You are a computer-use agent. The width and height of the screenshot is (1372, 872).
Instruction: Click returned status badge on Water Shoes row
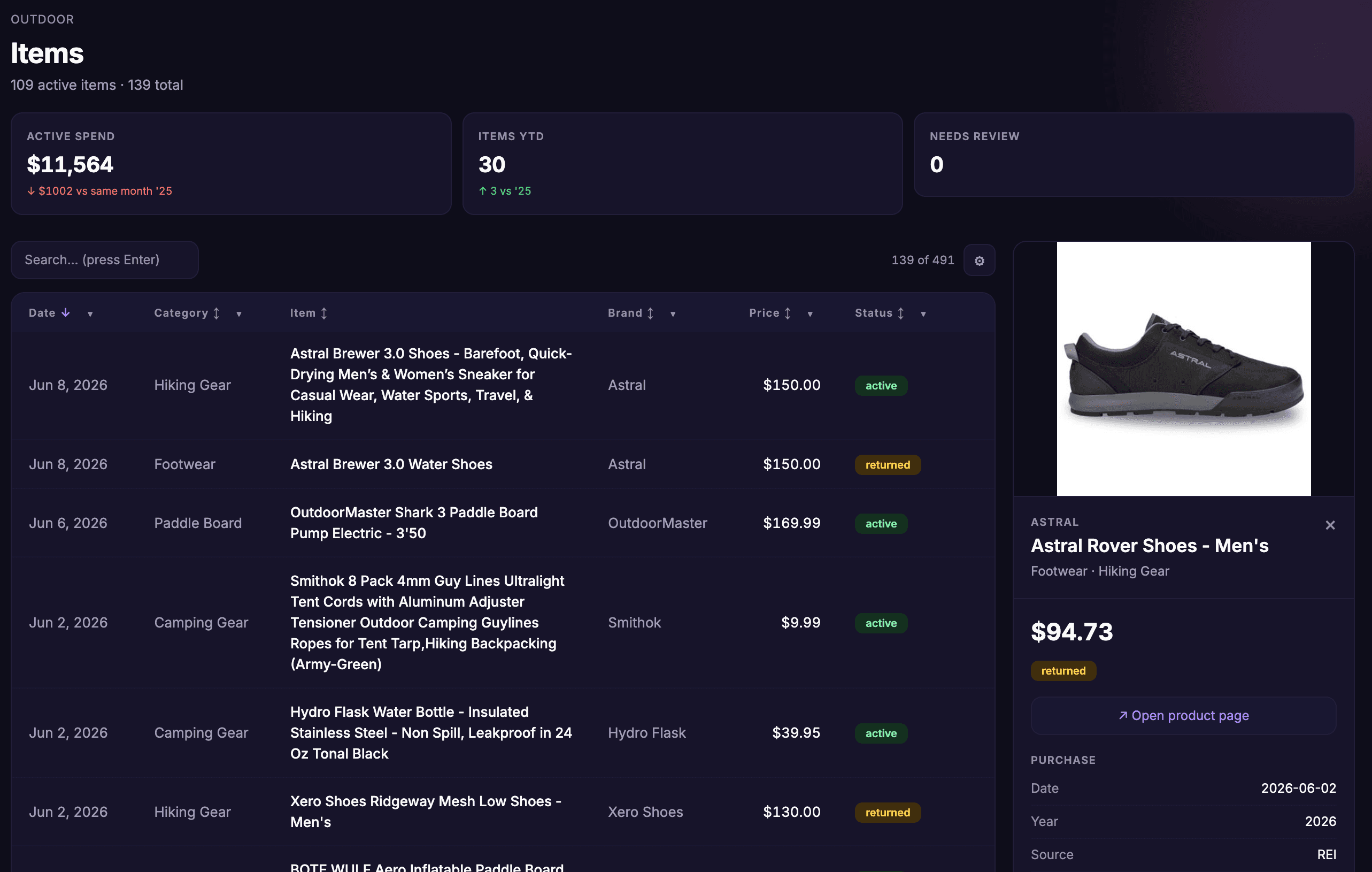887,464
